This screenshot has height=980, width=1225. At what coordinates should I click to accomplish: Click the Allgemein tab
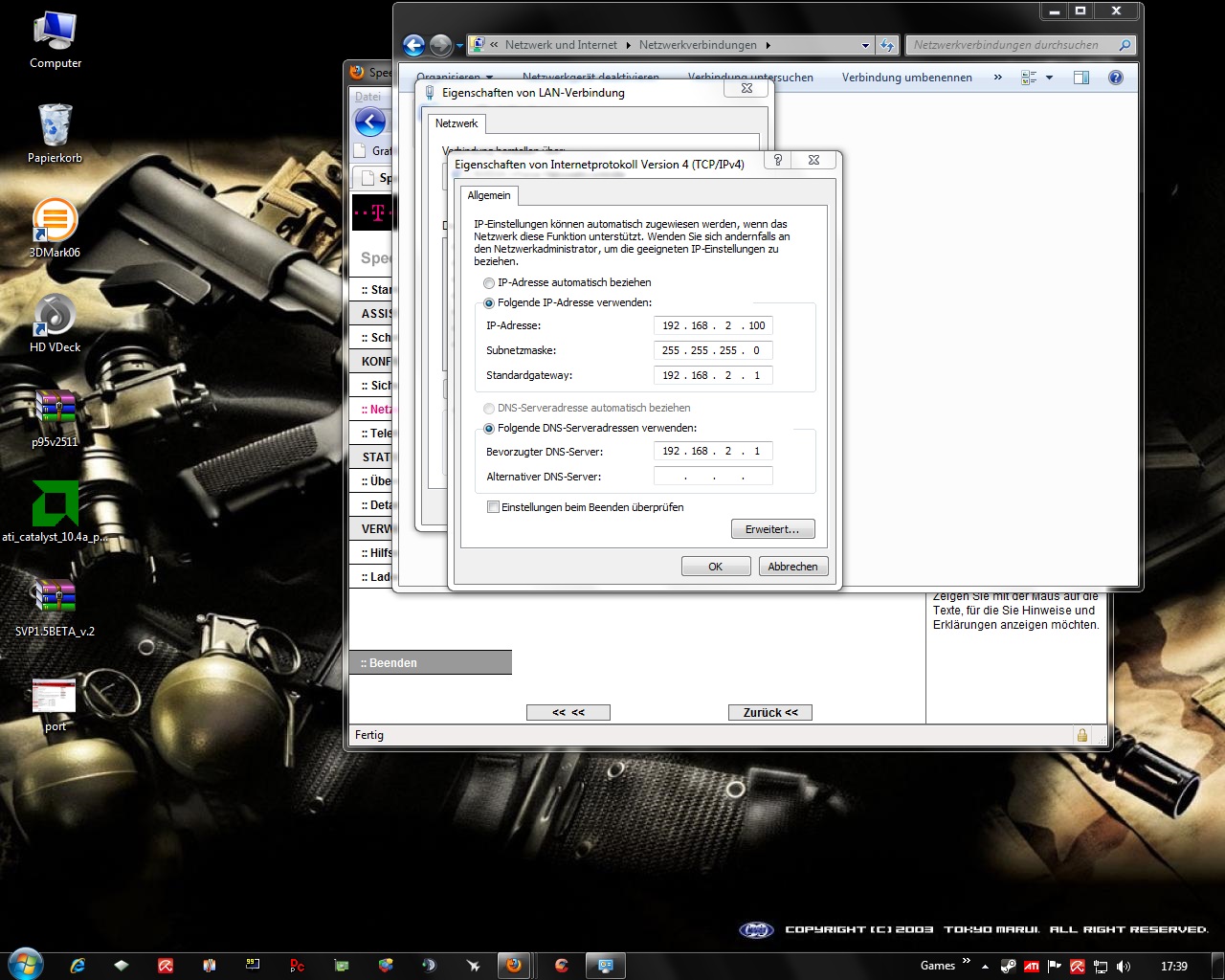(x=489, y=195)
